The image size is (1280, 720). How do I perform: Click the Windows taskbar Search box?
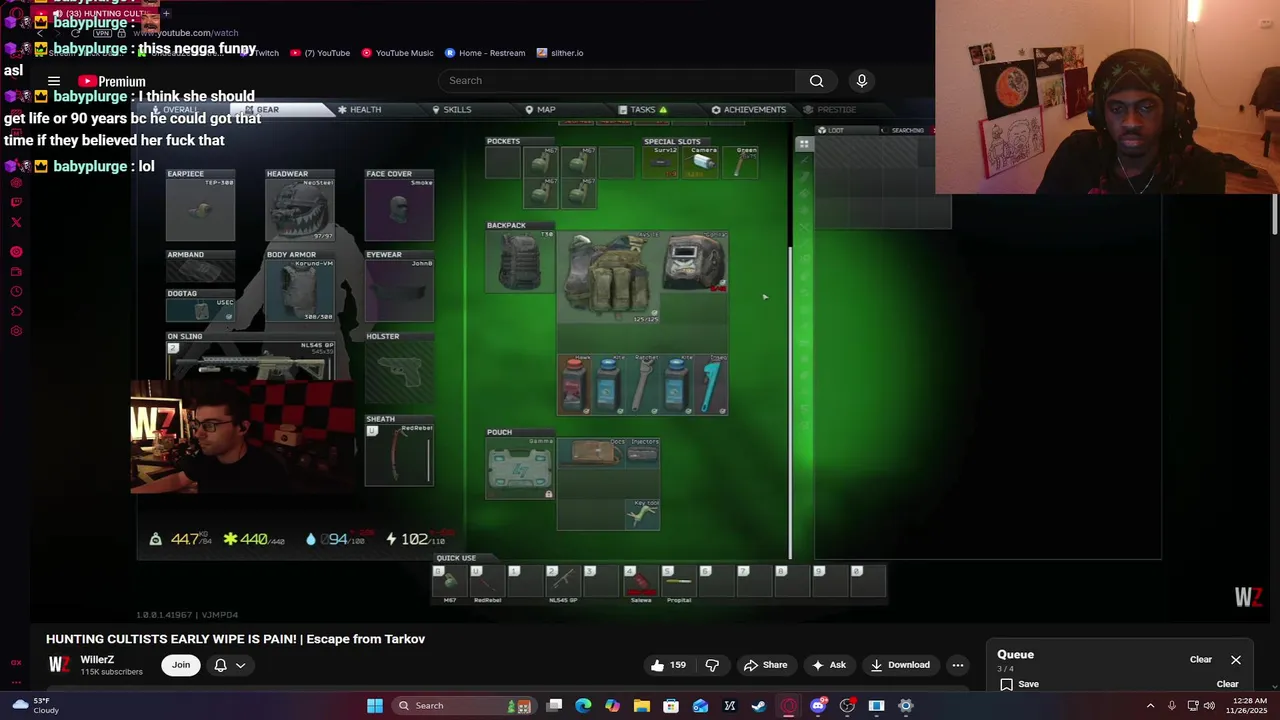tap(464, 706)
